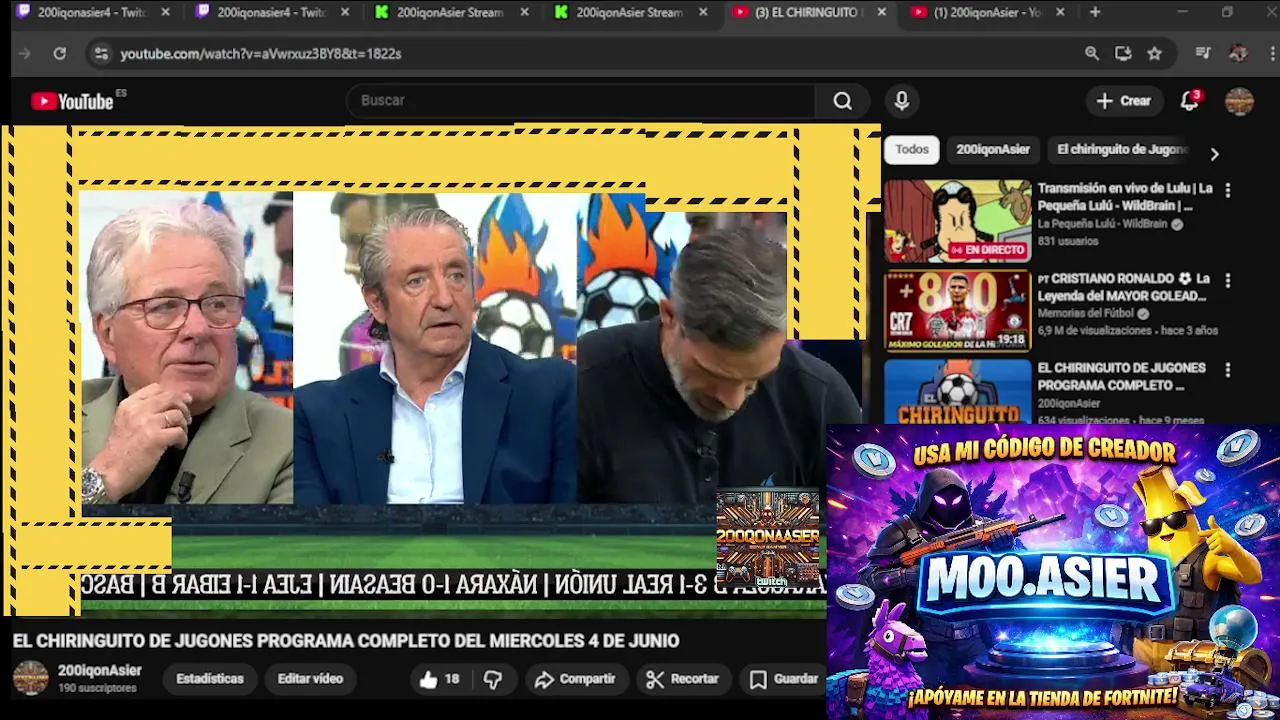Image resolution: width=1280 pixels, height=720 pixels.
Task: Start voice search with the microphone icon
Action: click(901, 101)
